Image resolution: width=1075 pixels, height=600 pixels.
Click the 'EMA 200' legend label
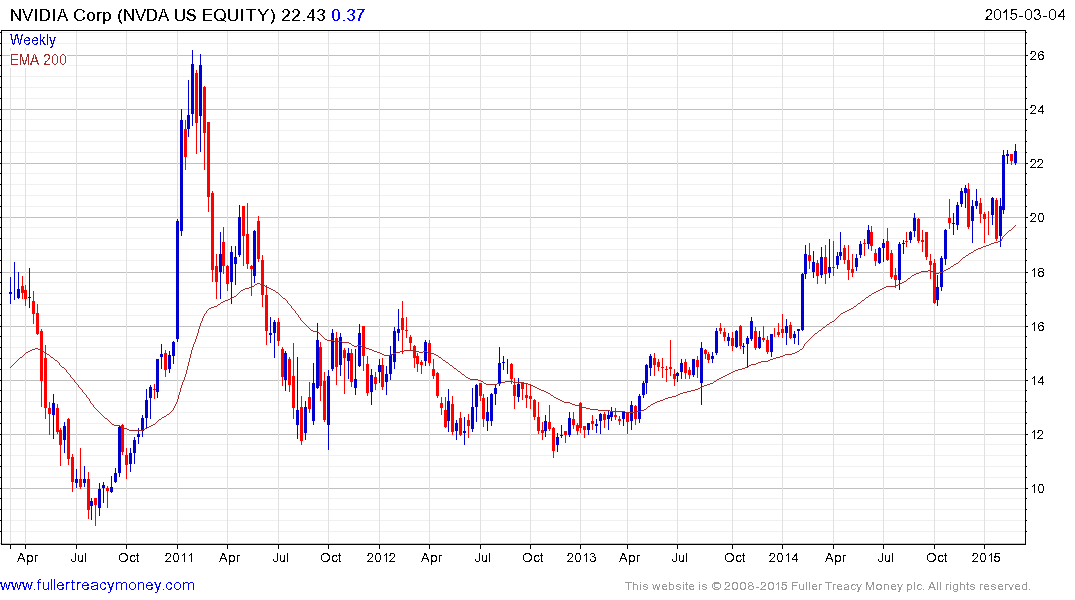pyautogui.click(x=38, y=60)
